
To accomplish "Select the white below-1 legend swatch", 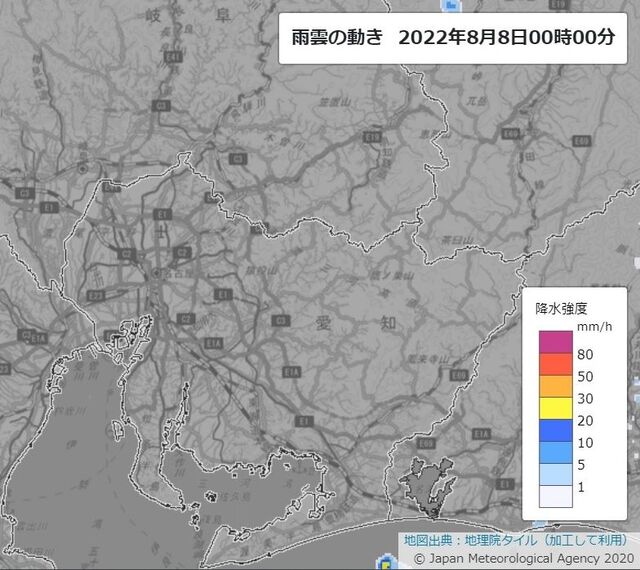I will click(x=556, y=497).
